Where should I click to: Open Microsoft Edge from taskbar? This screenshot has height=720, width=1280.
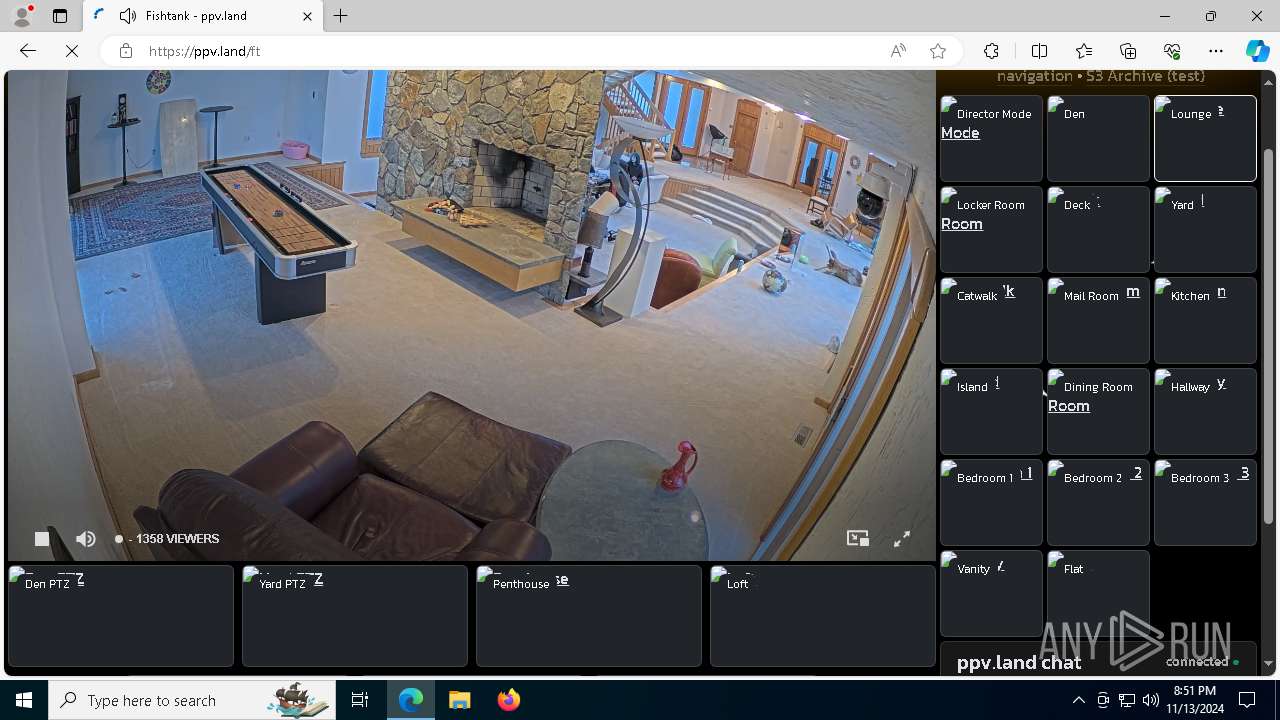(411, 700)
